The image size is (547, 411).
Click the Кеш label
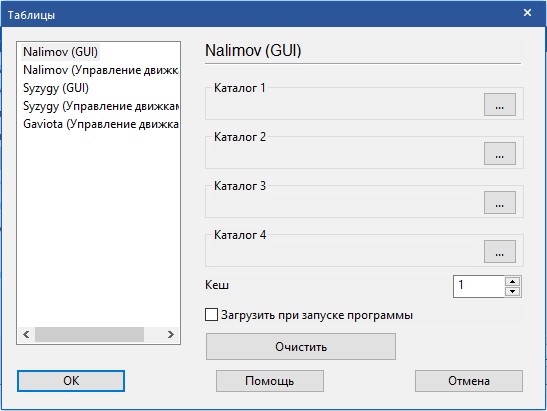[217, 285]
